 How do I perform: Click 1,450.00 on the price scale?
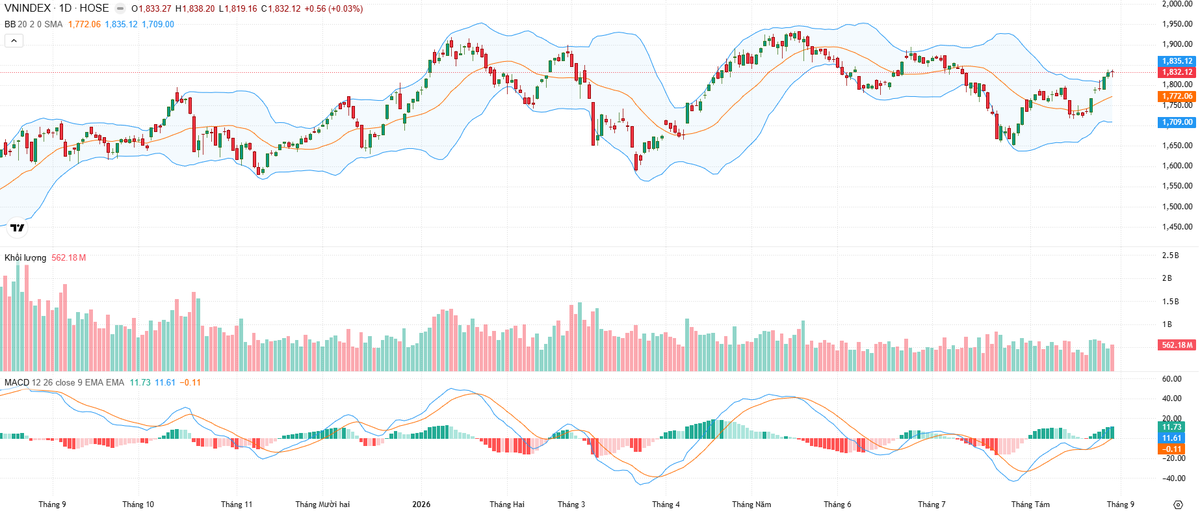click(x=1177, y=226)
